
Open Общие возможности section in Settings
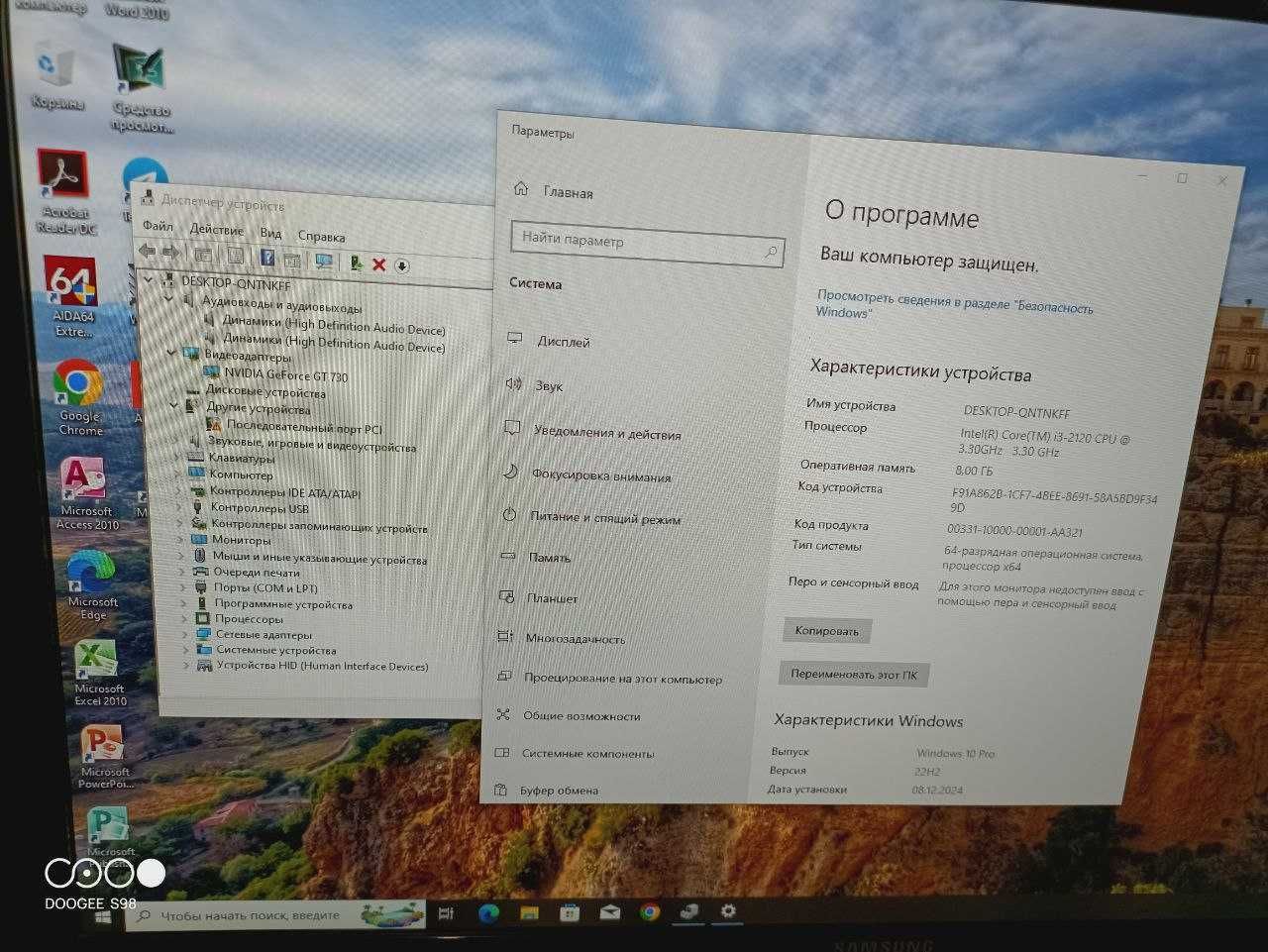(x=581, y=715)
